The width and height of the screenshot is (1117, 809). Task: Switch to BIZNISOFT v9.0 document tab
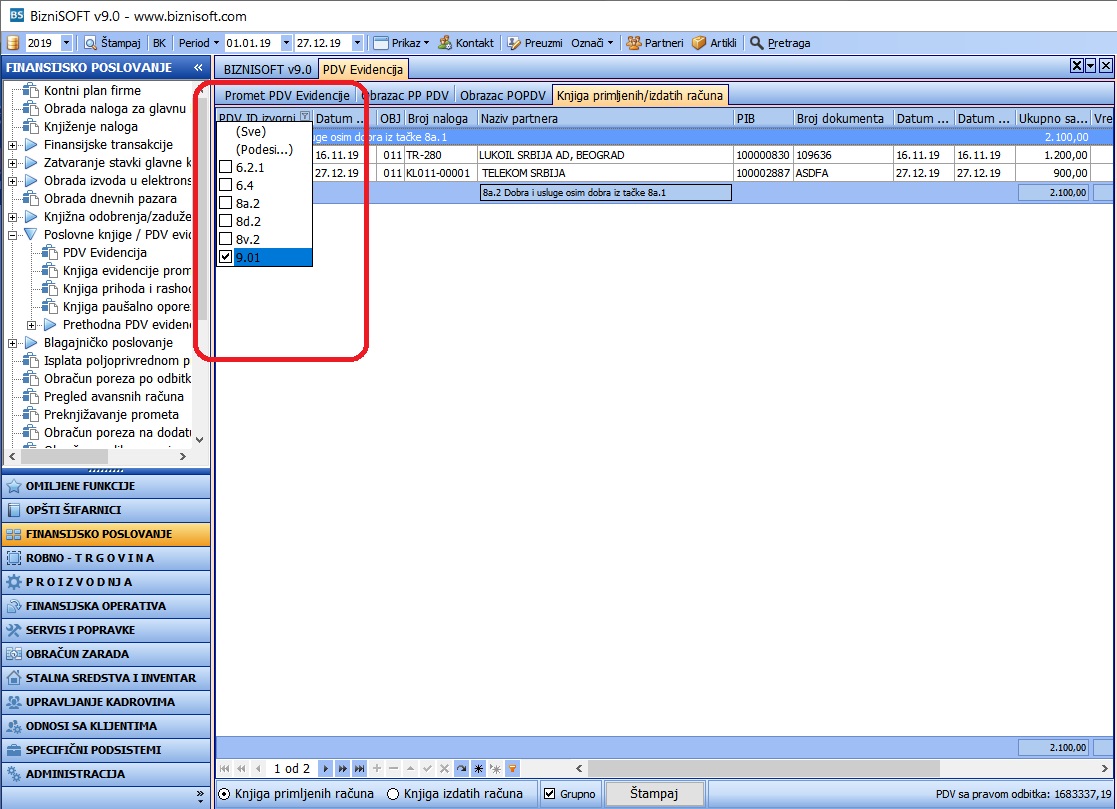coord(267,69)
